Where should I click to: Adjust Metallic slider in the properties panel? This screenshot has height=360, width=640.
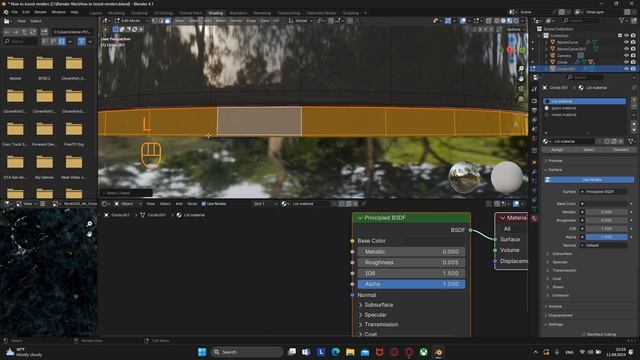(x=607, y=212)
